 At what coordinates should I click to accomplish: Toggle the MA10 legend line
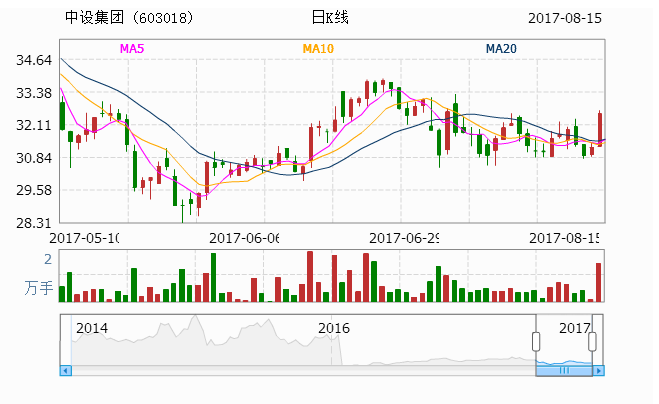pos(318,49)
